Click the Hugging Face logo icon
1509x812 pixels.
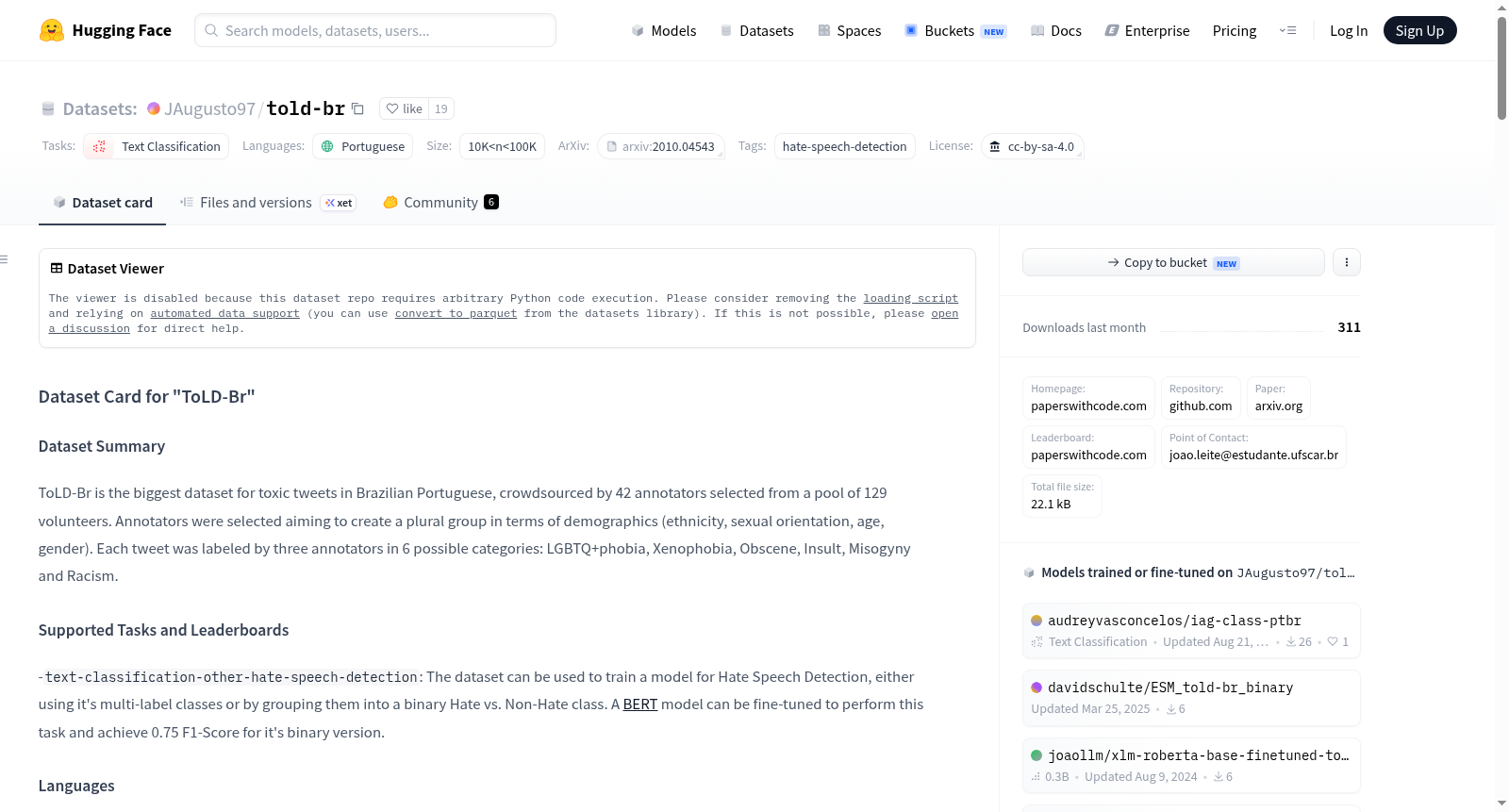tap(52, 30)
